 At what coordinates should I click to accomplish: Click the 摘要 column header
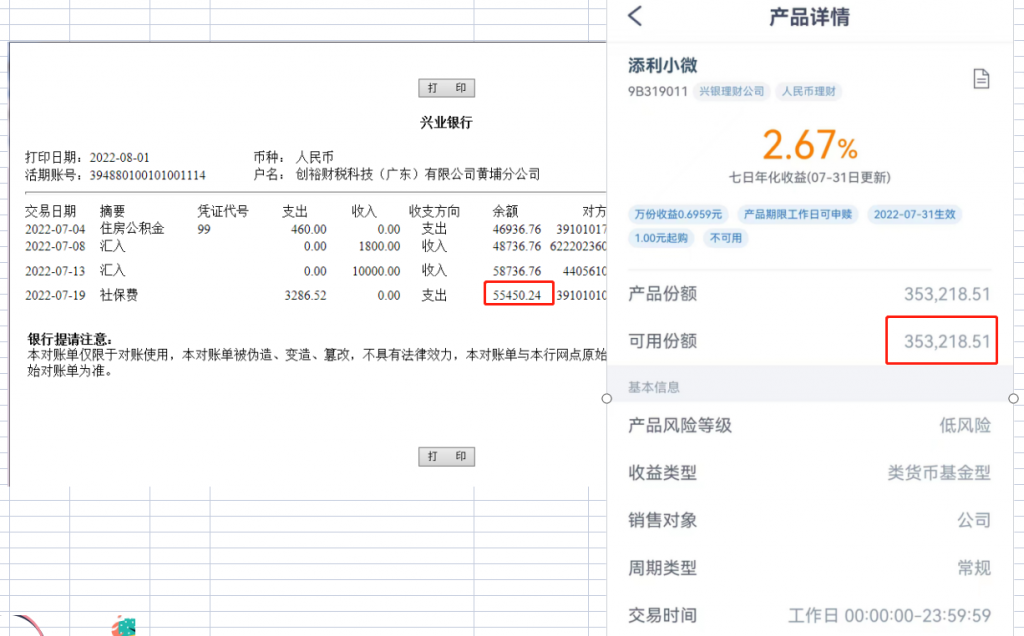[112, 212]
